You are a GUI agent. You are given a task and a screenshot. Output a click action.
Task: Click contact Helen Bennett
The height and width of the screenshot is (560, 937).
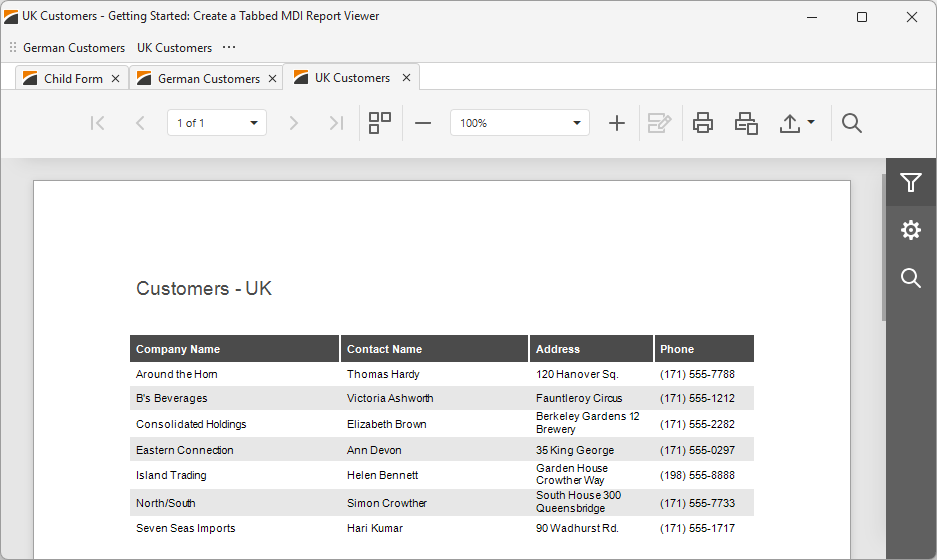[382, 475]
